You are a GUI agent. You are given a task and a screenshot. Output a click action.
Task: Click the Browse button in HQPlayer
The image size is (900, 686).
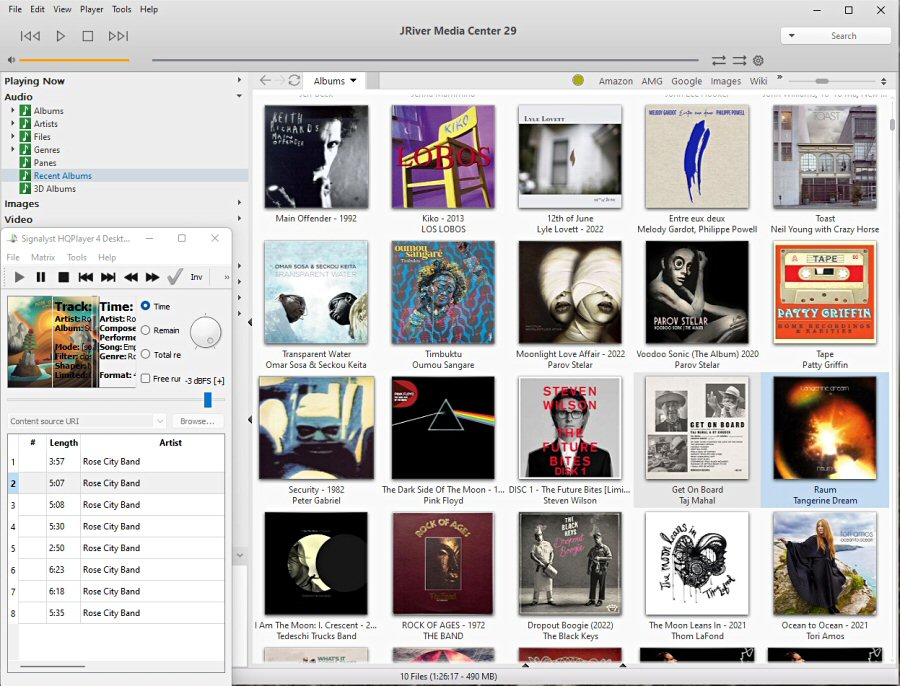click(x=197, y=421)
